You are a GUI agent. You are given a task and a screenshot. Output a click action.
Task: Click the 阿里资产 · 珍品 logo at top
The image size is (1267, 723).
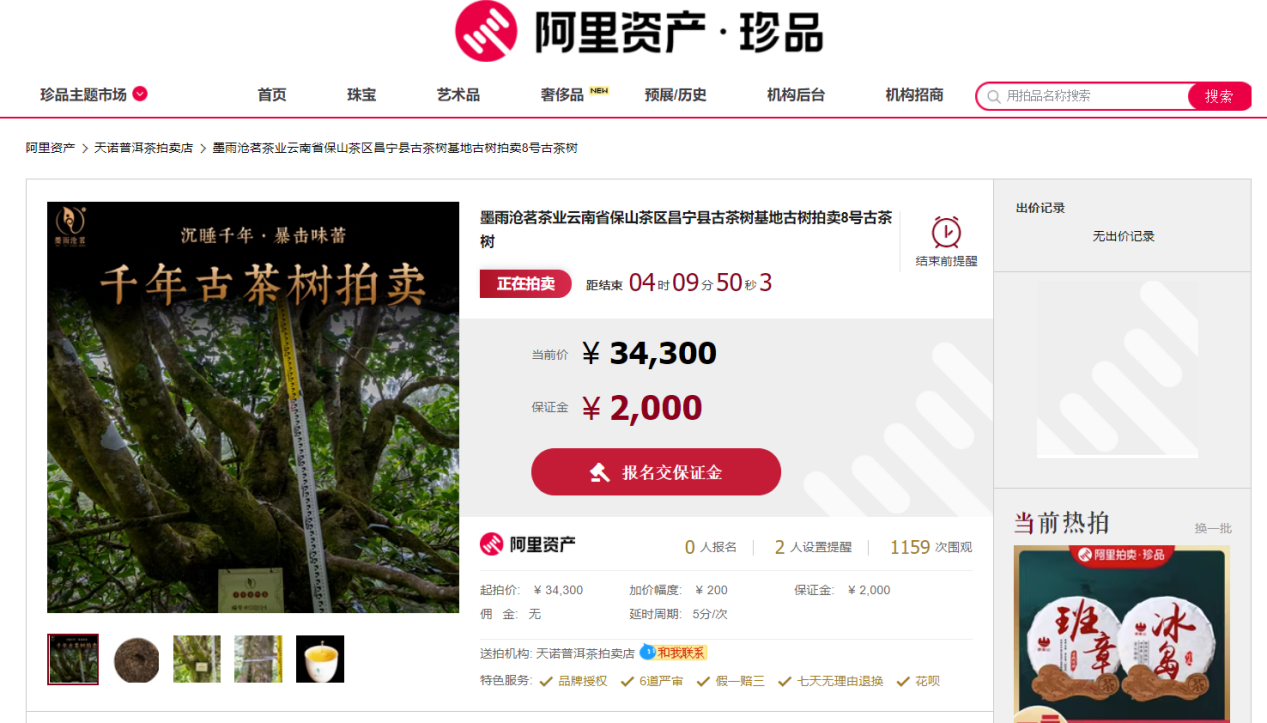click(639, 31)
